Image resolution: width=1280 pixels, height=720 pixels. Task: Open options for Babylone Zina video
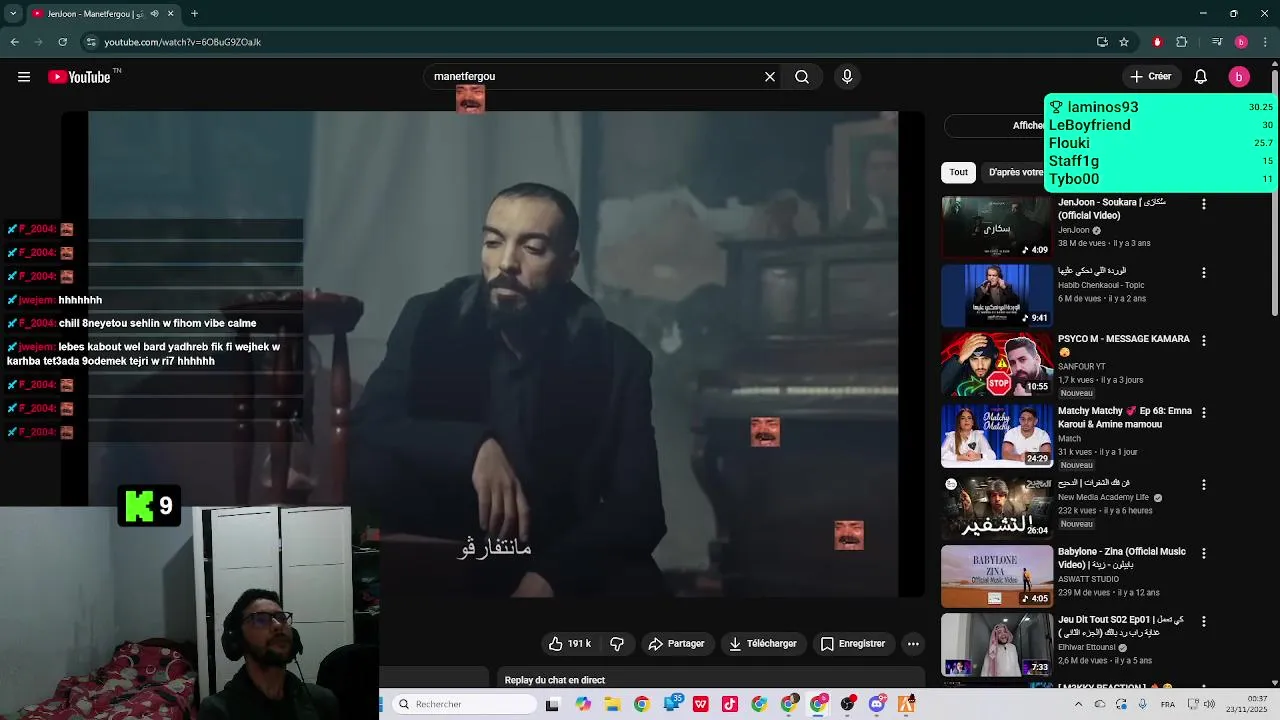(x=1203, y=553)
